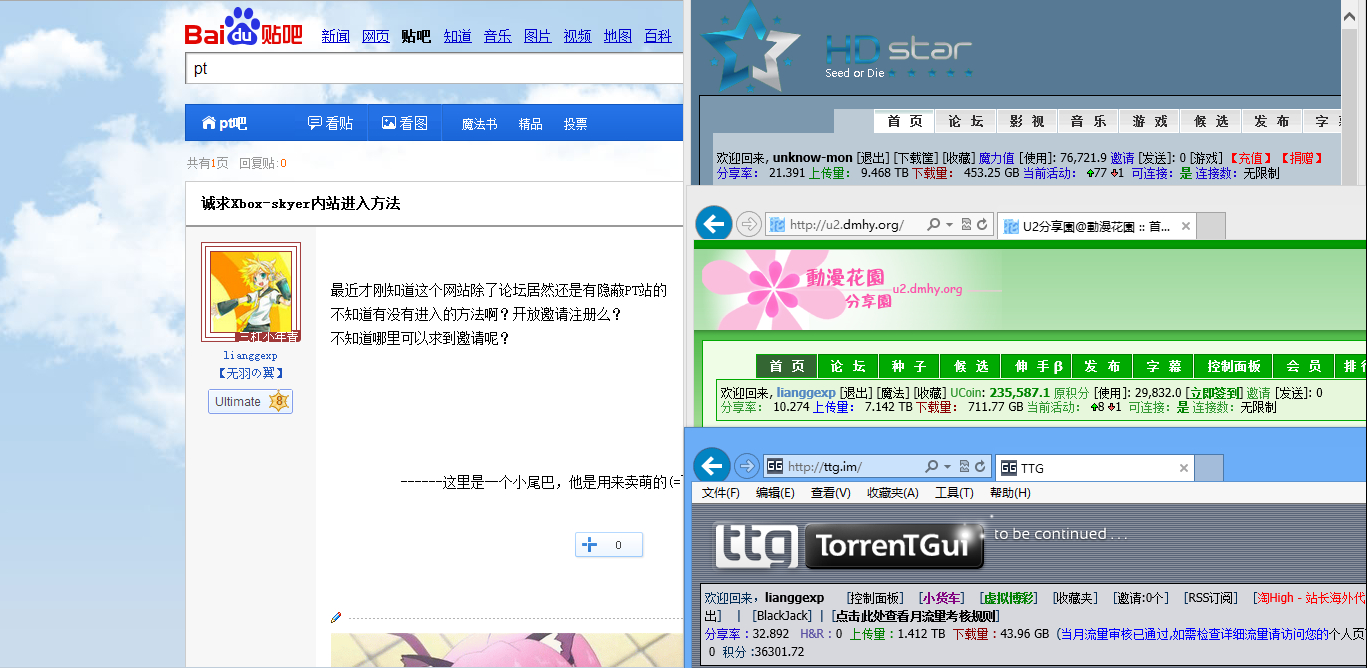Click the 投票 link in pt吧 navbar
The height and width of the screenshot is (668, 1367).
coord(575,124)
